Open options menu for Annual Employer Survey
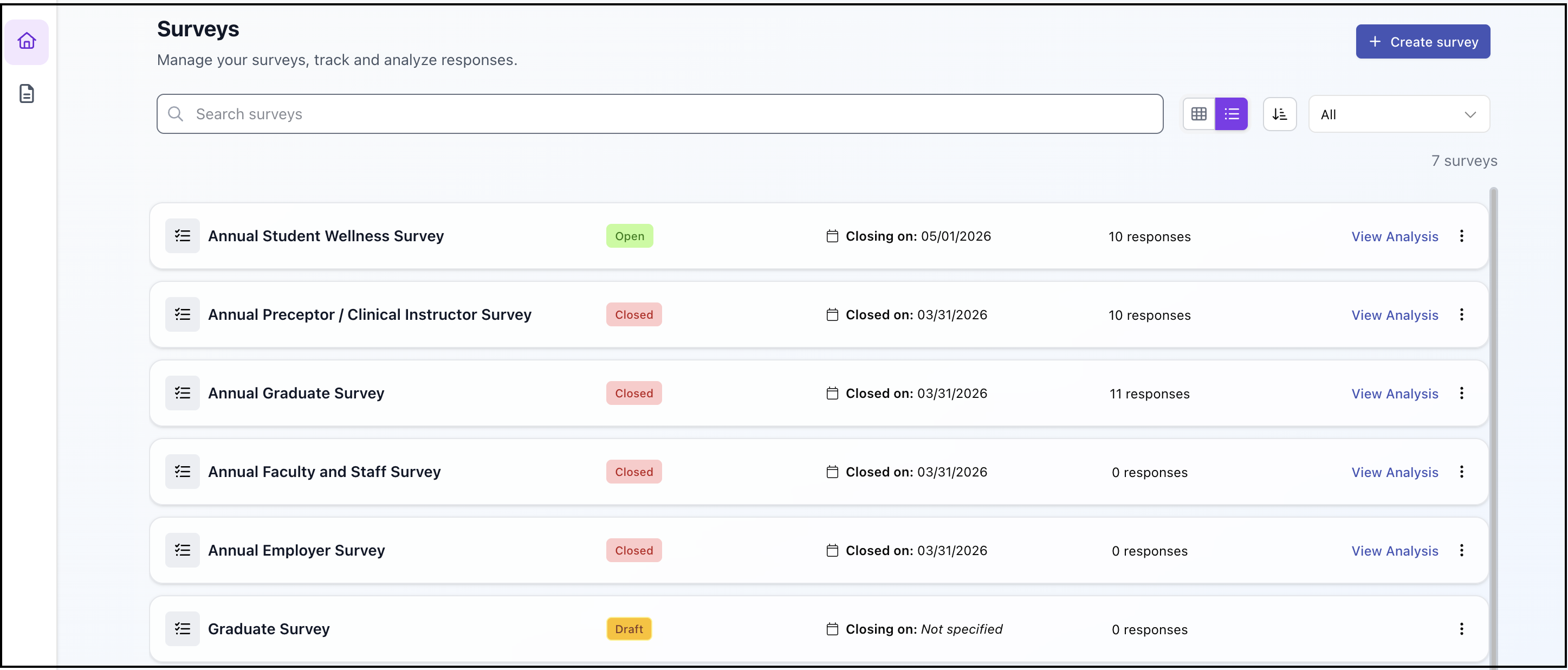The image size is (1568, 670). pyautogui.click(x=1461, y=551)
